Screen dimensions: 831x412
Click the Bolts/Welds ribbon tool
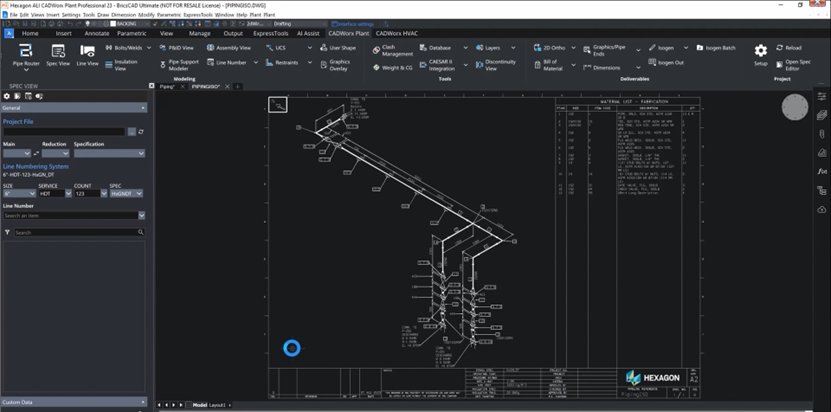pyautogui.click(x=123, y=48)
